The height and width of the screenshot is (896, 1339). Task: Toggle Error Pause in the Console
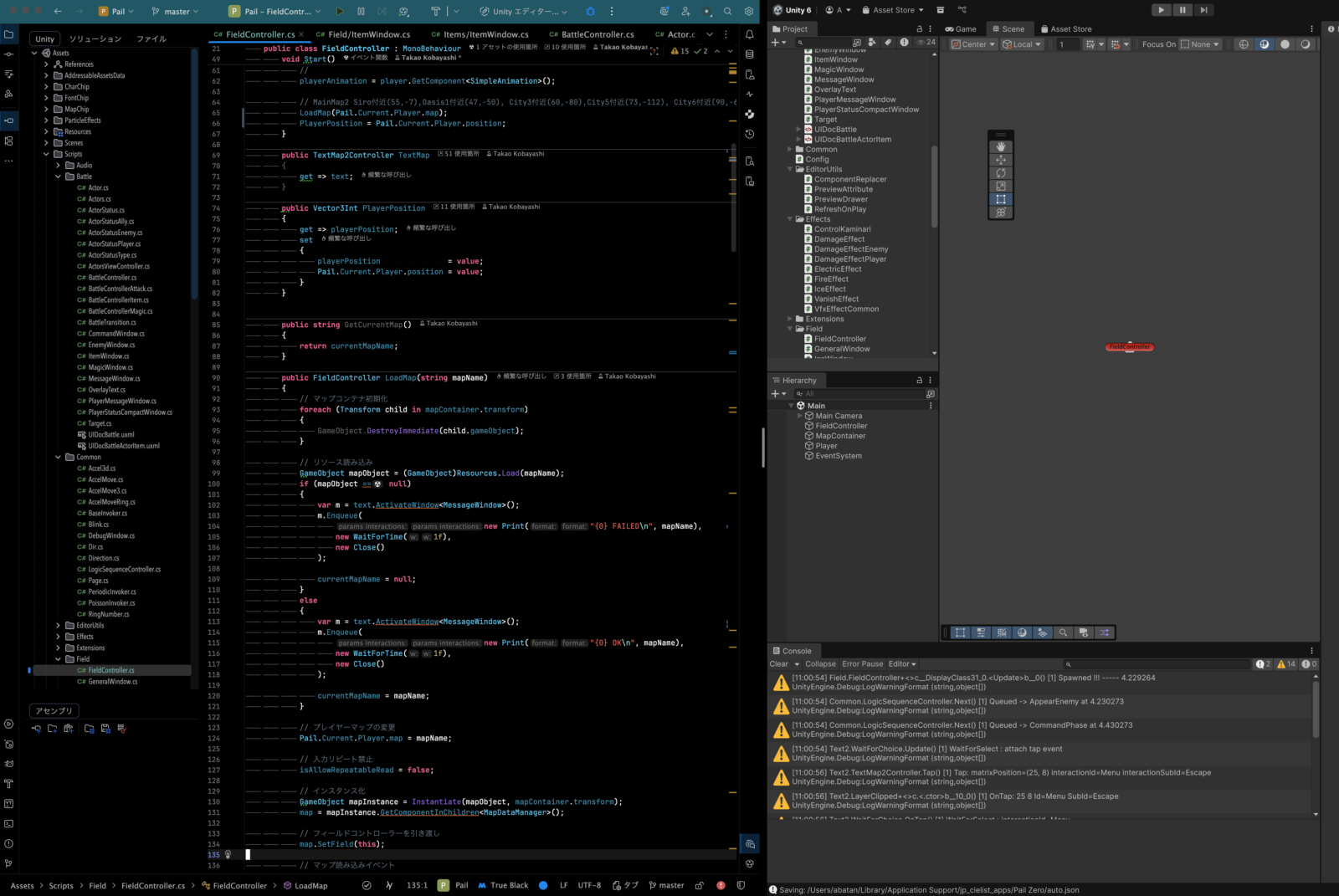pos(862,664)
